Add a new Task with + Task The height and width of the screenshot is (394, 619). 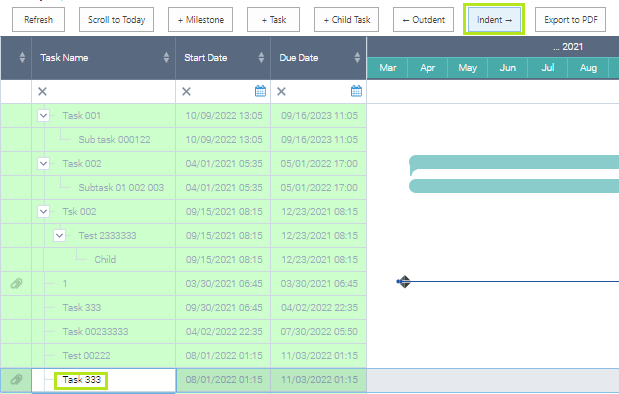274,19
